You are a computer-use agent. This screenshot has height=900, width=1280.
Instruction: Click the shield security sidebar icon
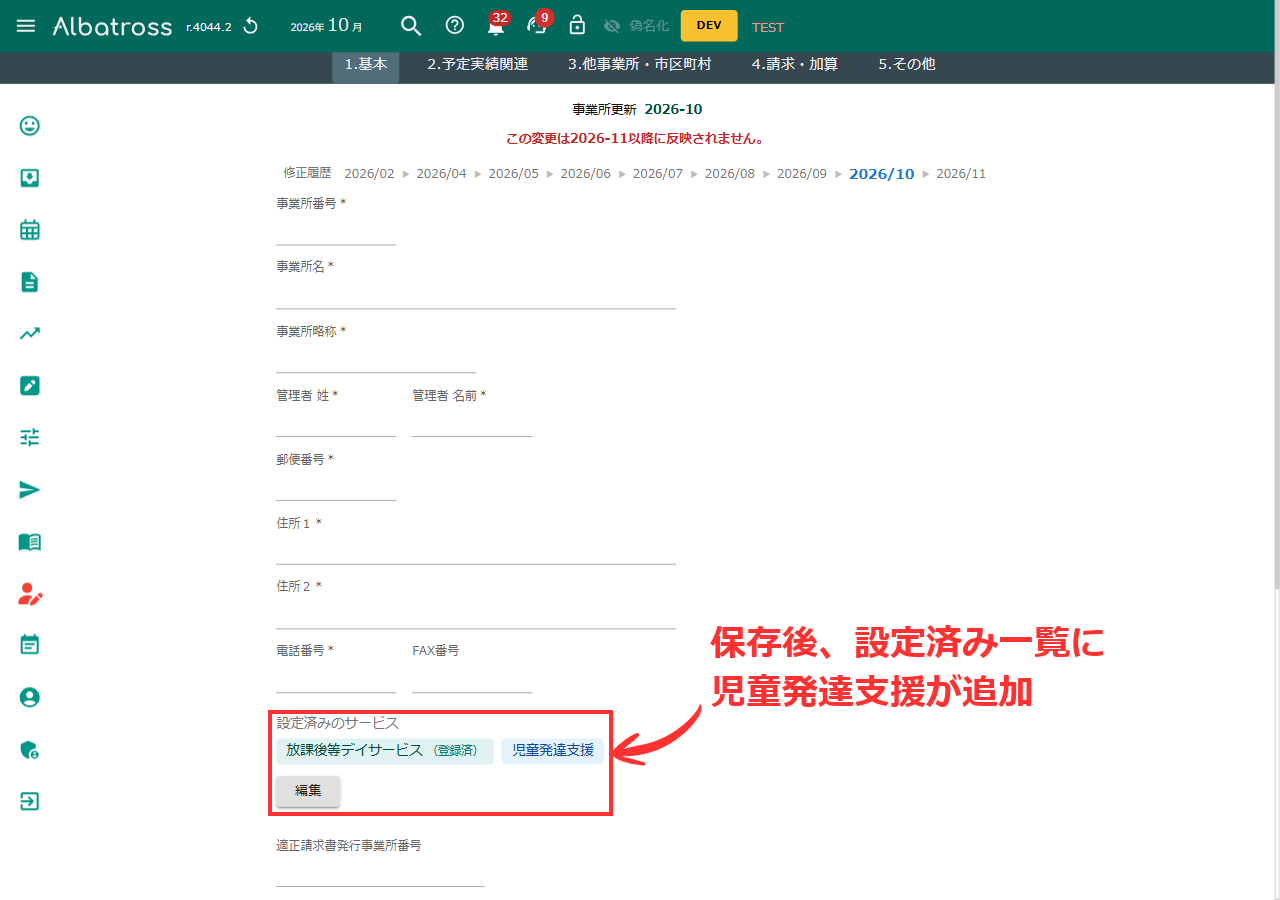[30, 750]
